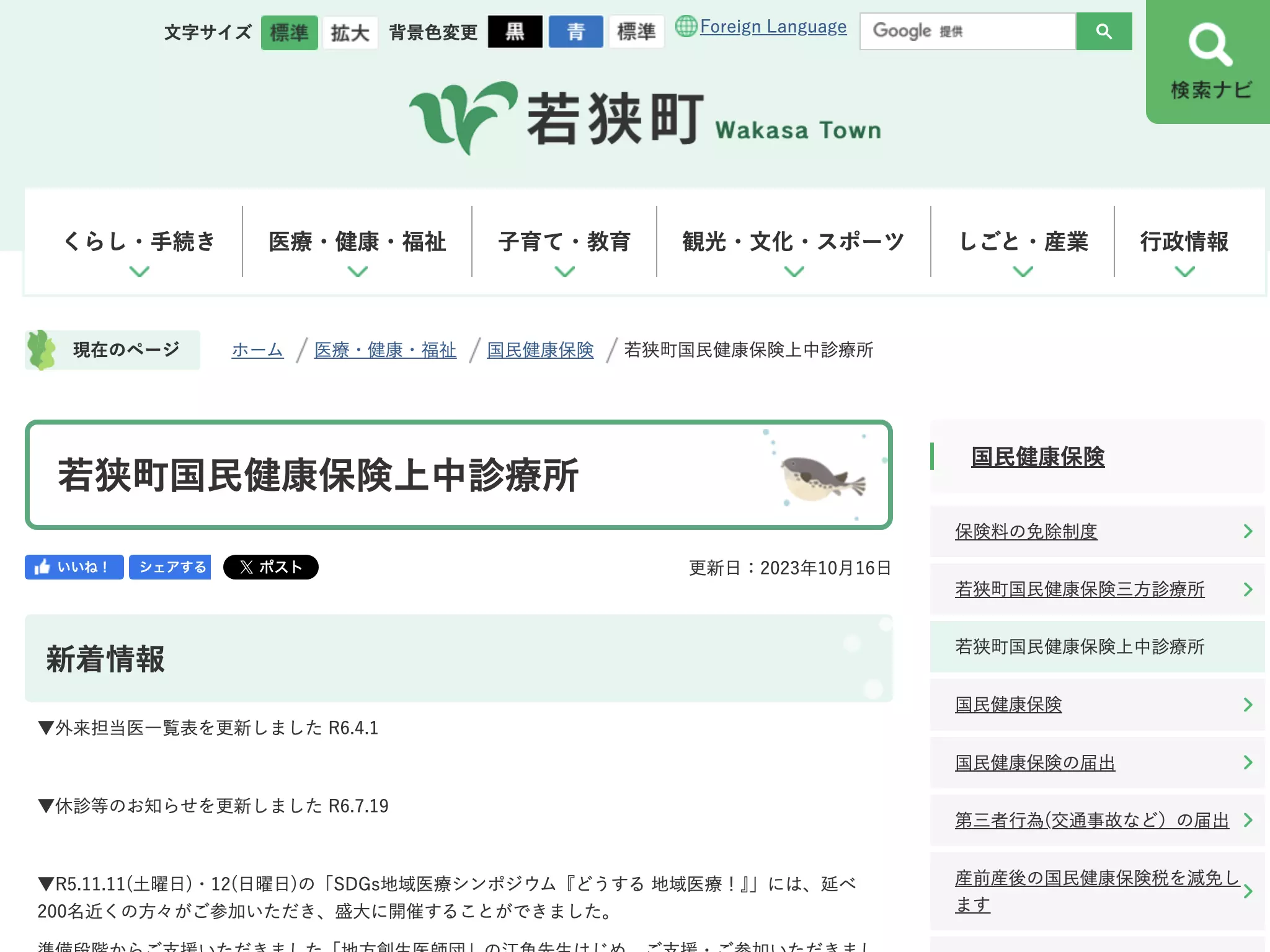Screen dimensions: 1270x952
Task: Click the green Google search magnifier button
Action: 1104,31
